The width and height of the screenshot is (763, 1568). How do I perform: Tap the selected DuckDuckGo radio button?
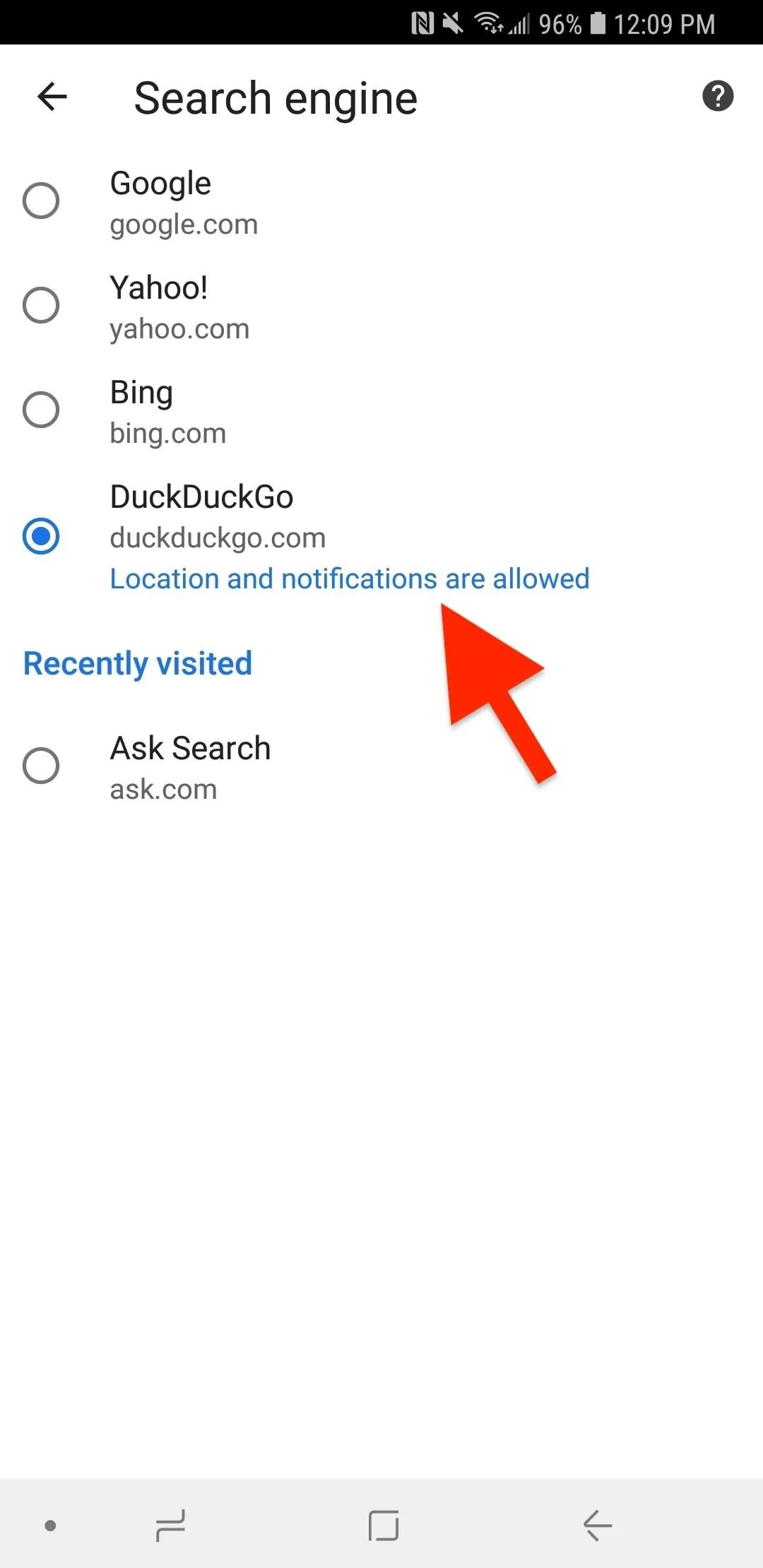point(41,536)
